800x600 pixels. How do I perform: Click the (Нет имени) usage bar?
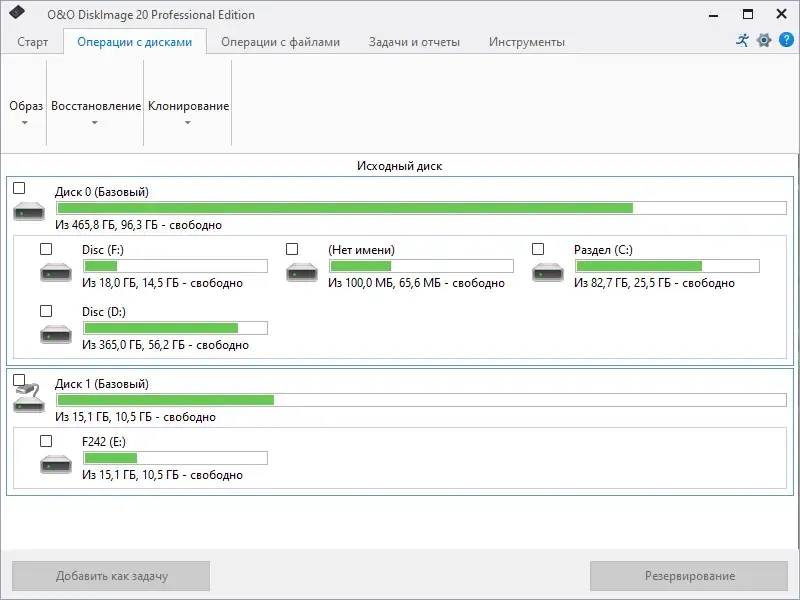pos(421,266)
